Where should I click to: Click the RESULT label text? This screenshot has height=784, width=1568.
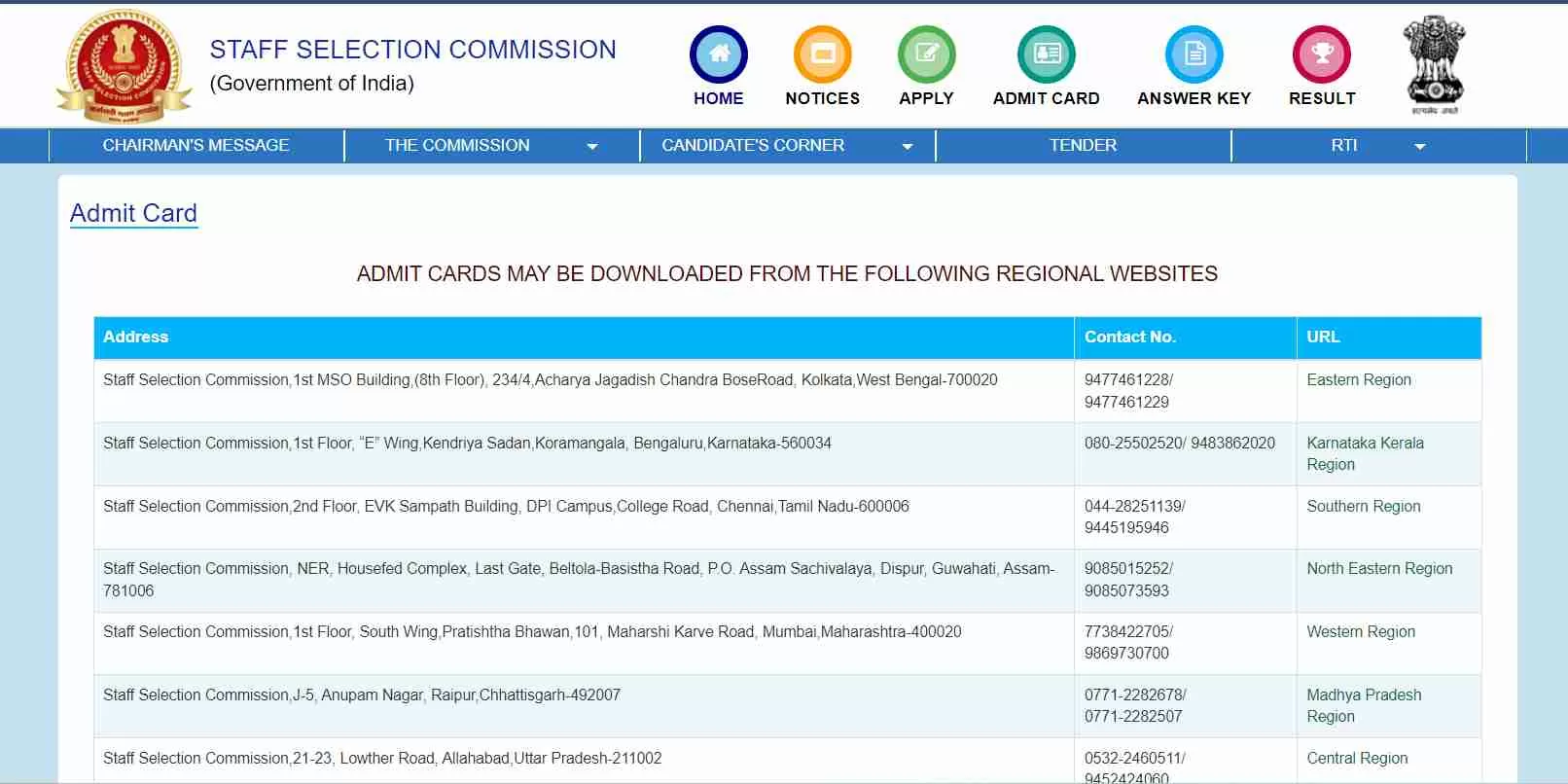[x=1322, y=98]
